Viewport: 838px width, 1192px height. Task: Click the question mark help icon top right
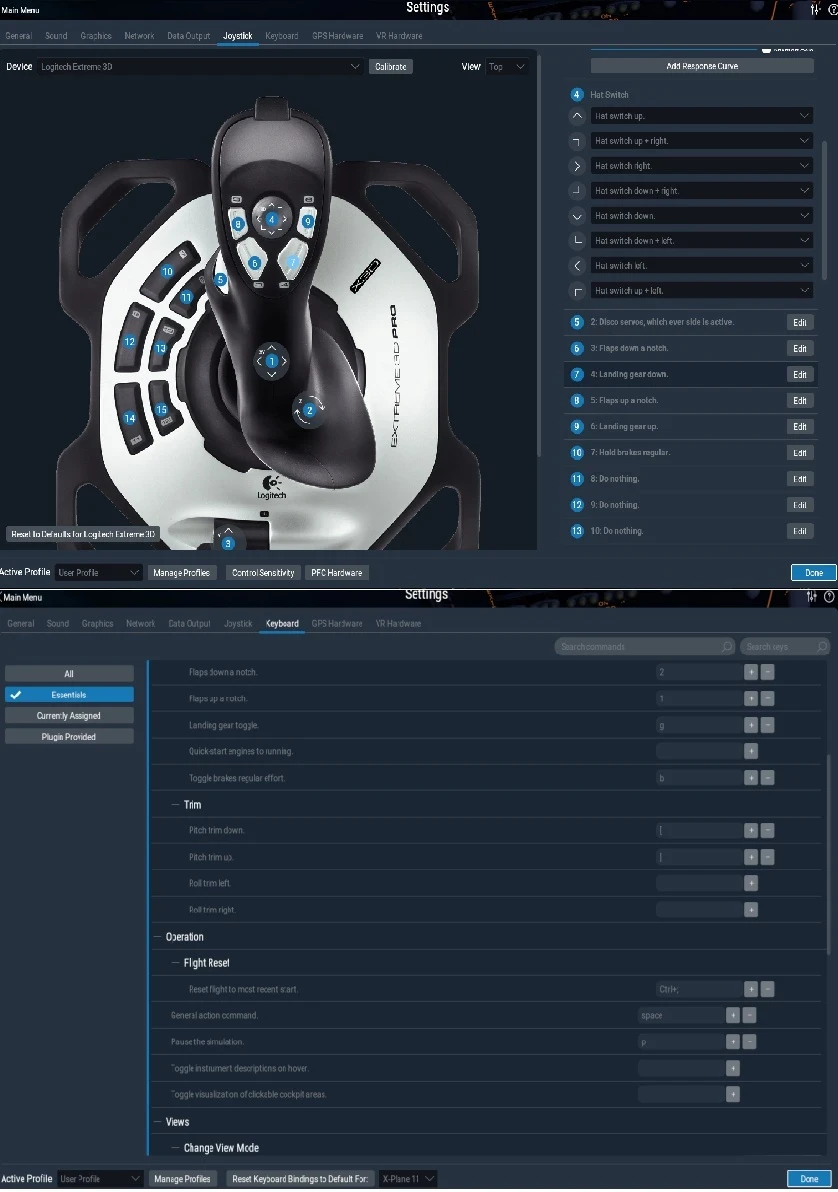pyautogui.click(x=833, y=9)
